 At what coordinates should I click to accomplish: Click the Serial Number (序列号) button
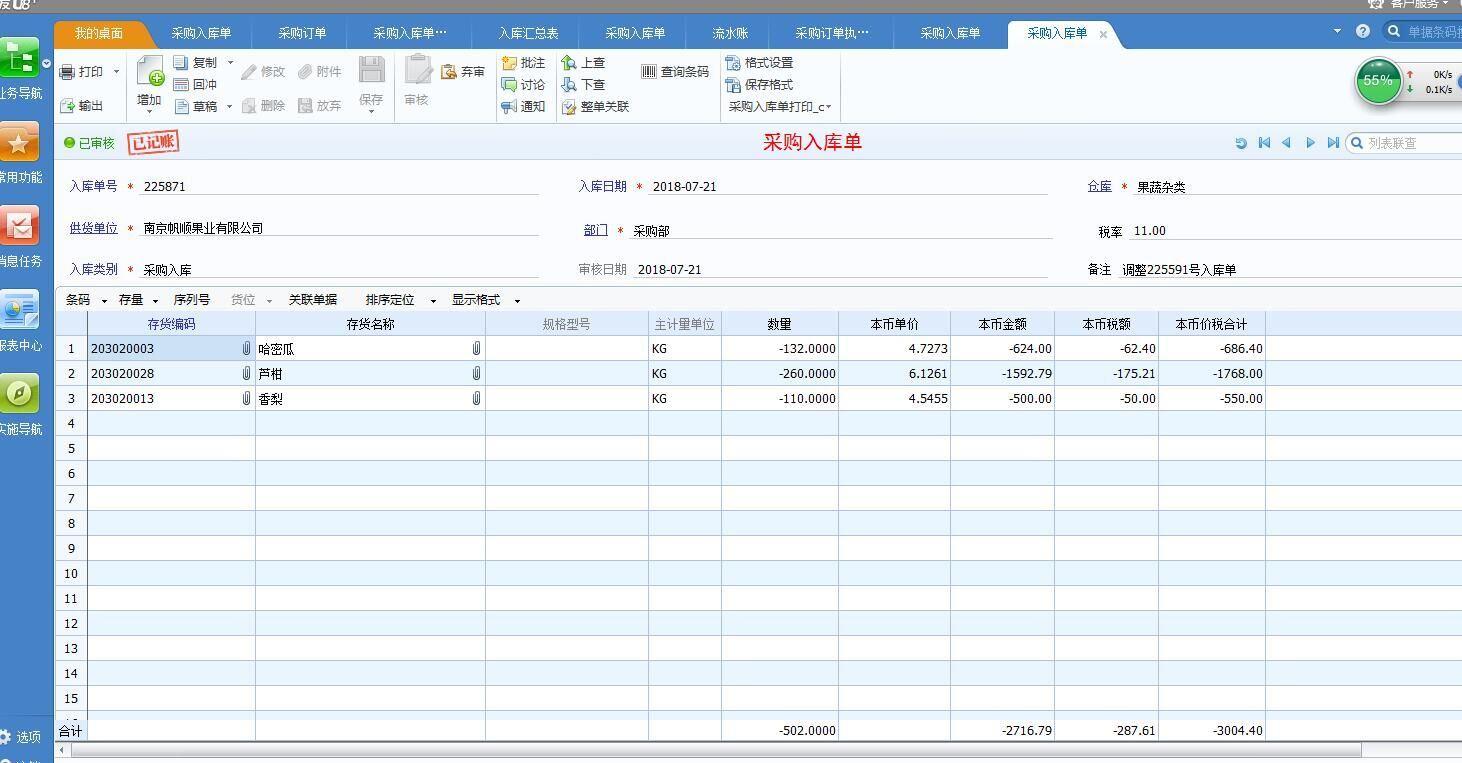(x=192, y=300)
